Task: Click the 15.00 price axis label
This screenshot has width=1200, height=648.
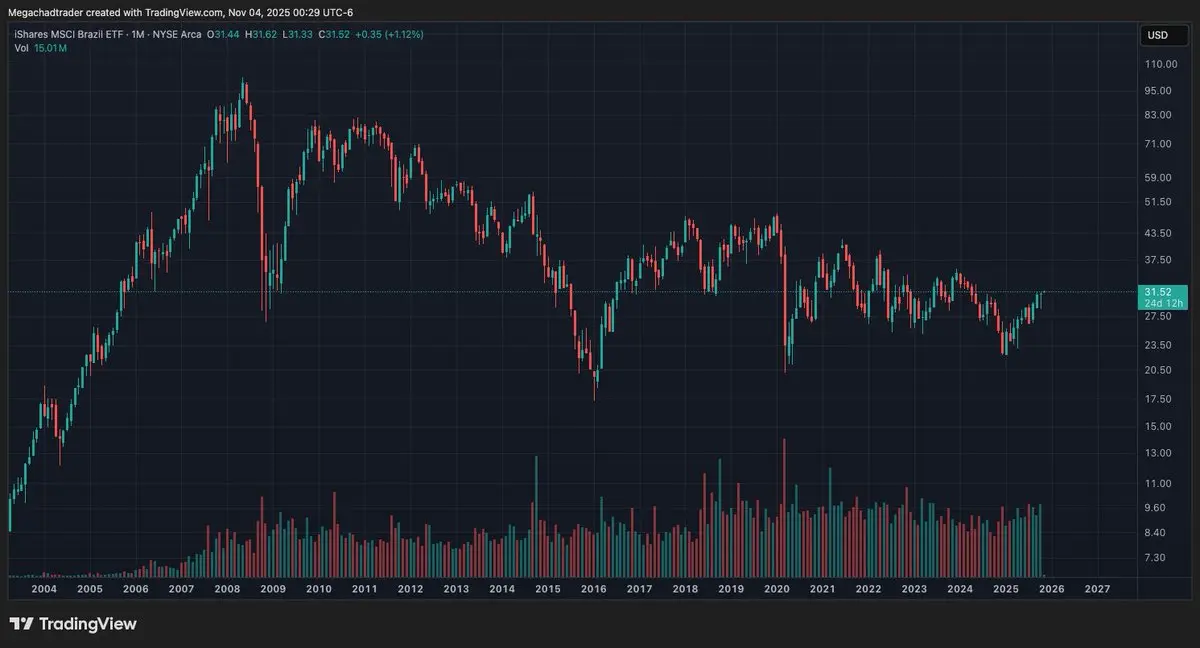Action: click(x=1158, y=426)
